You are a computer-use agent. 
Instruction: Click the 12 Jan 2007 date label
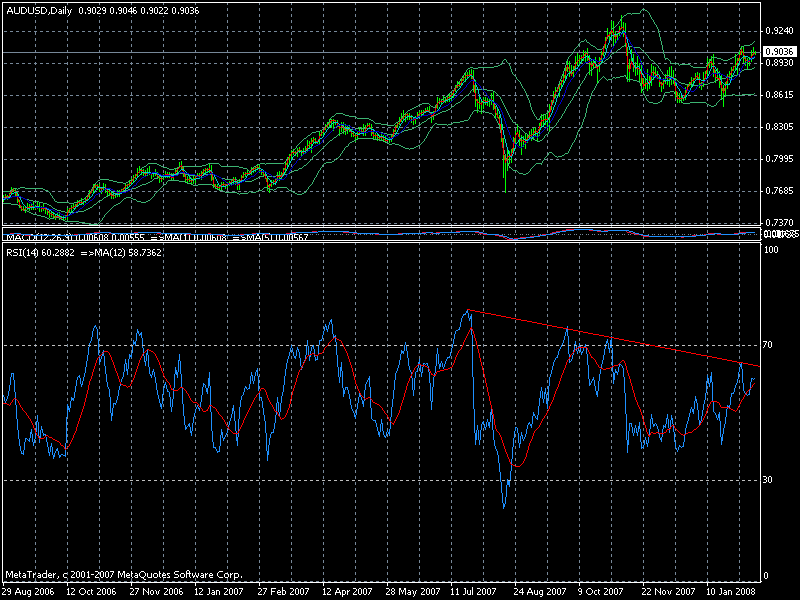click(219, 592)
